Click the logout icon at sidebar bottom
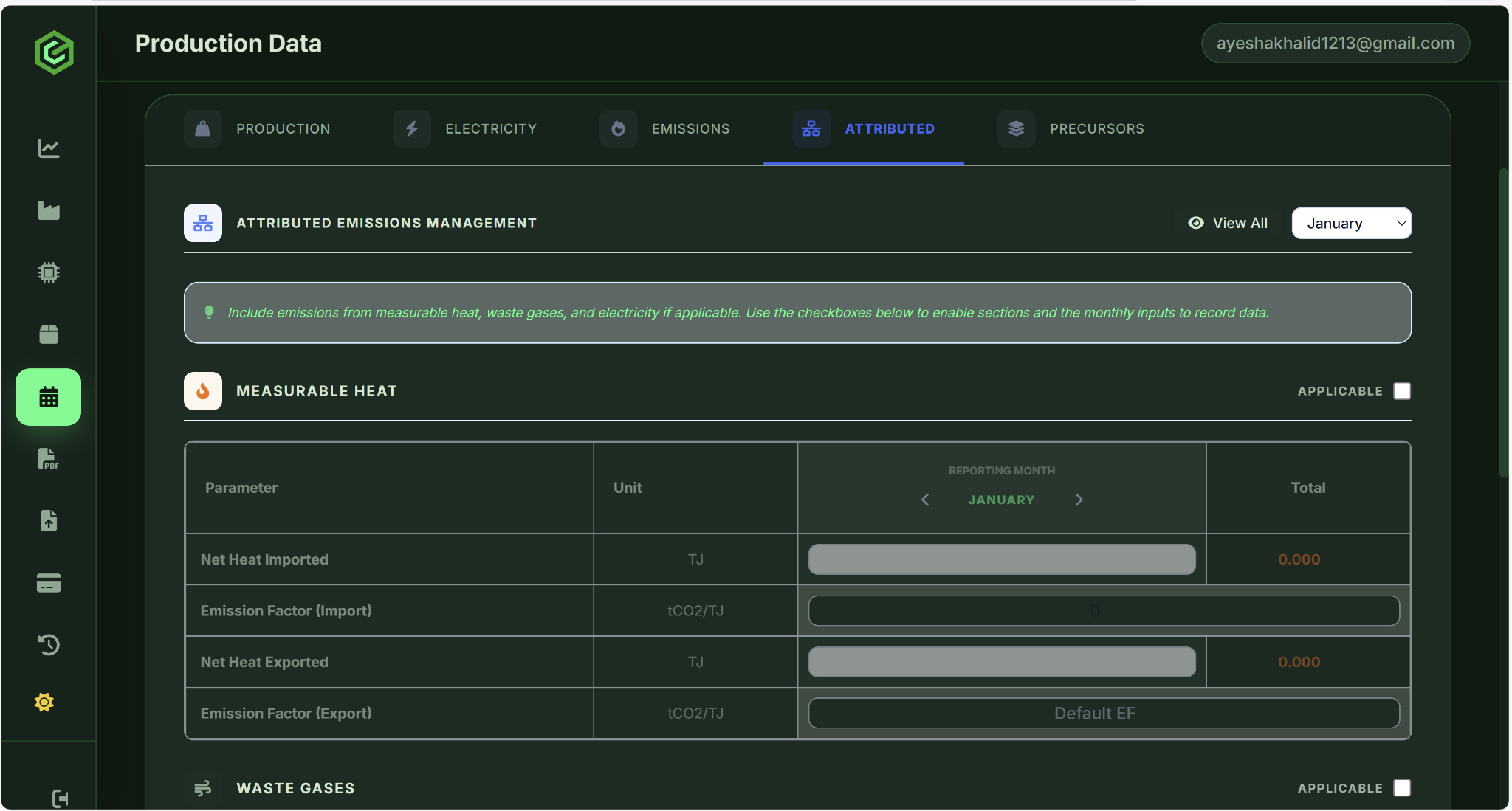Screen dimensions: 1512x811 [61, 798]
